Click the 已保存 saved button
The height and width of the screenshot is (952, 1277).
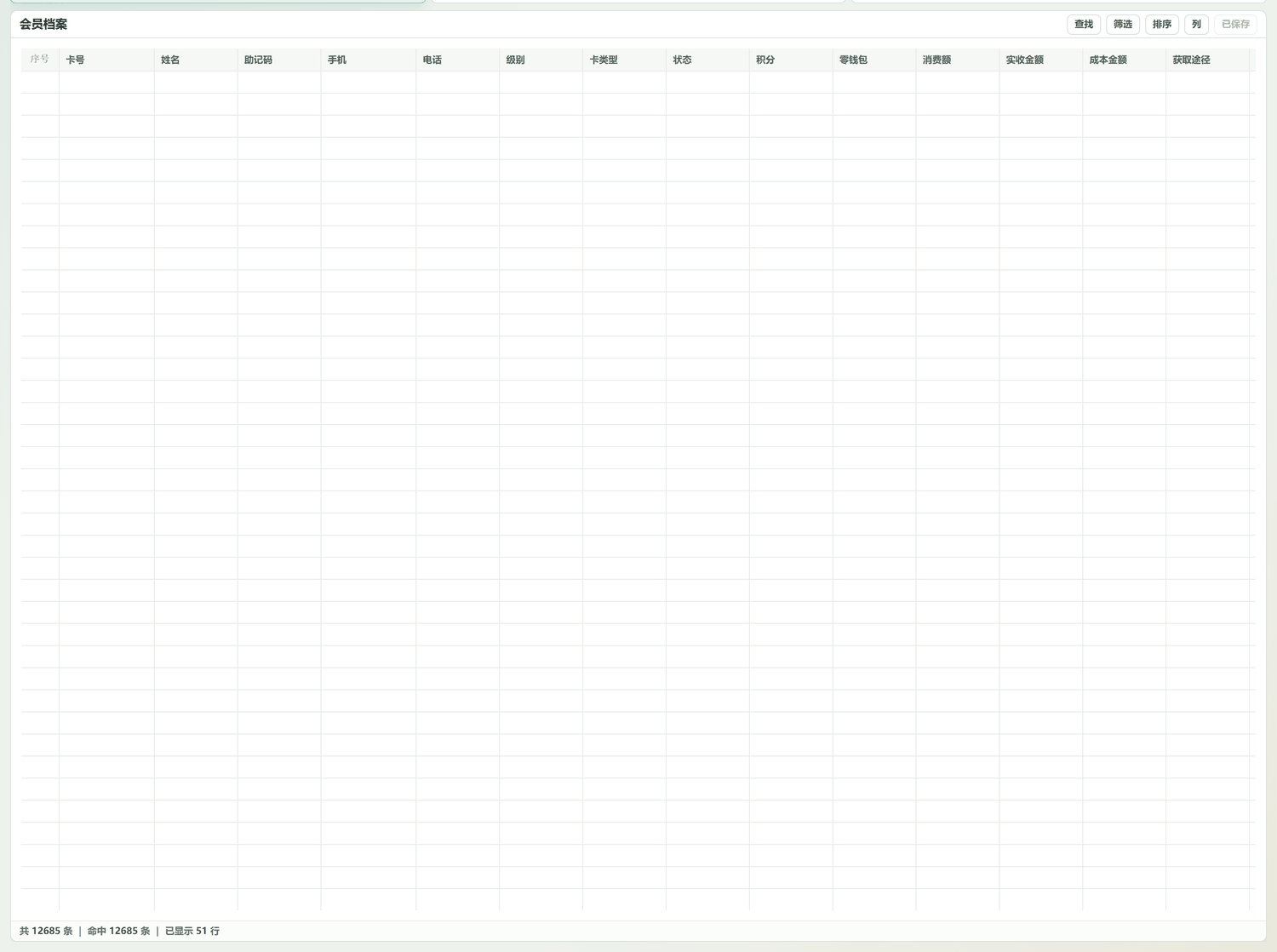(x=1235, y=25)
